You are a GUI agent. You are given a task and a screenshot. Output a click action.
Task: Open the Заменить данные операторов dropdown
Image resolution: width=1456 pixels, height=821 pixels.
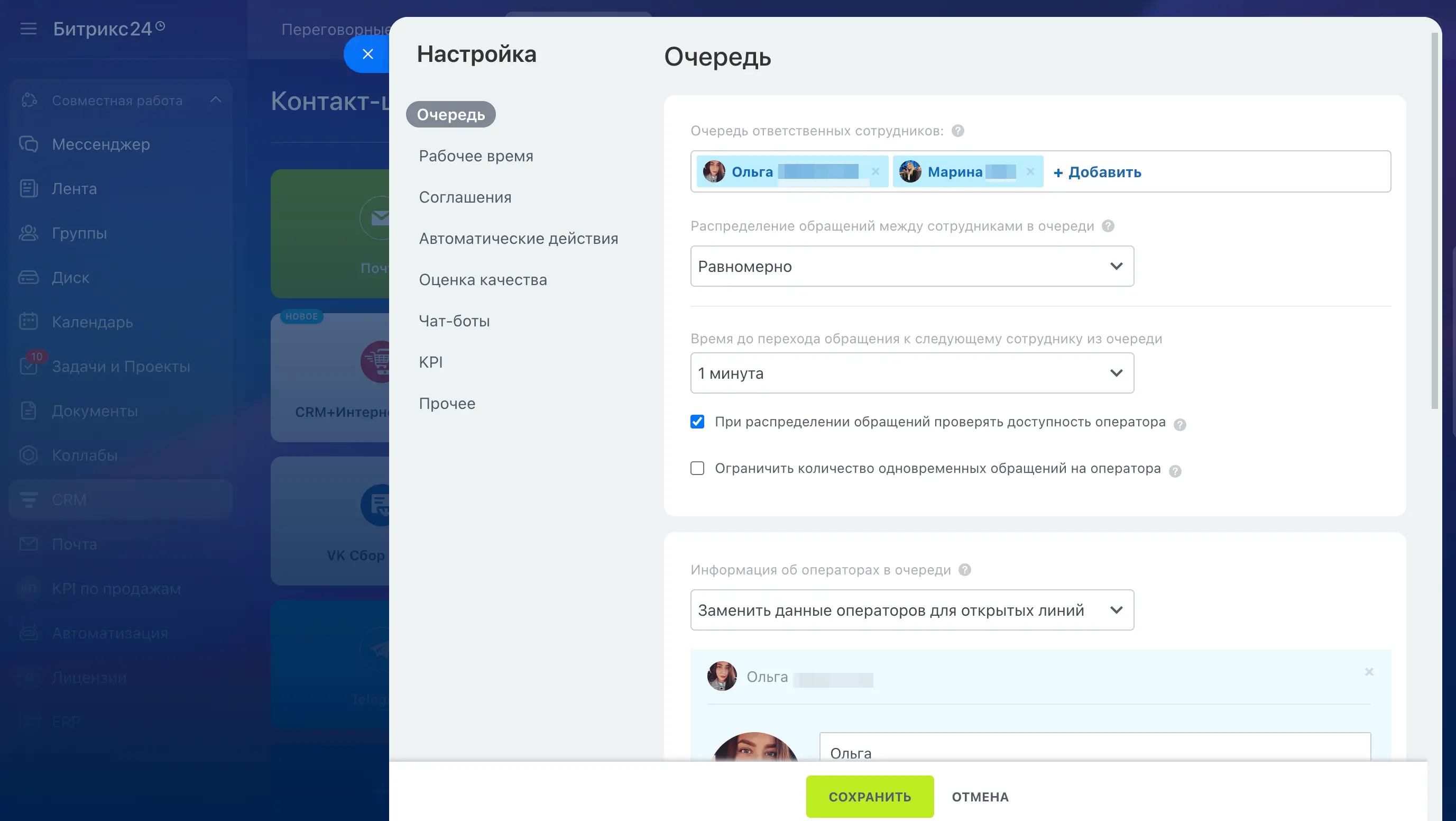[x=911, y=610]
